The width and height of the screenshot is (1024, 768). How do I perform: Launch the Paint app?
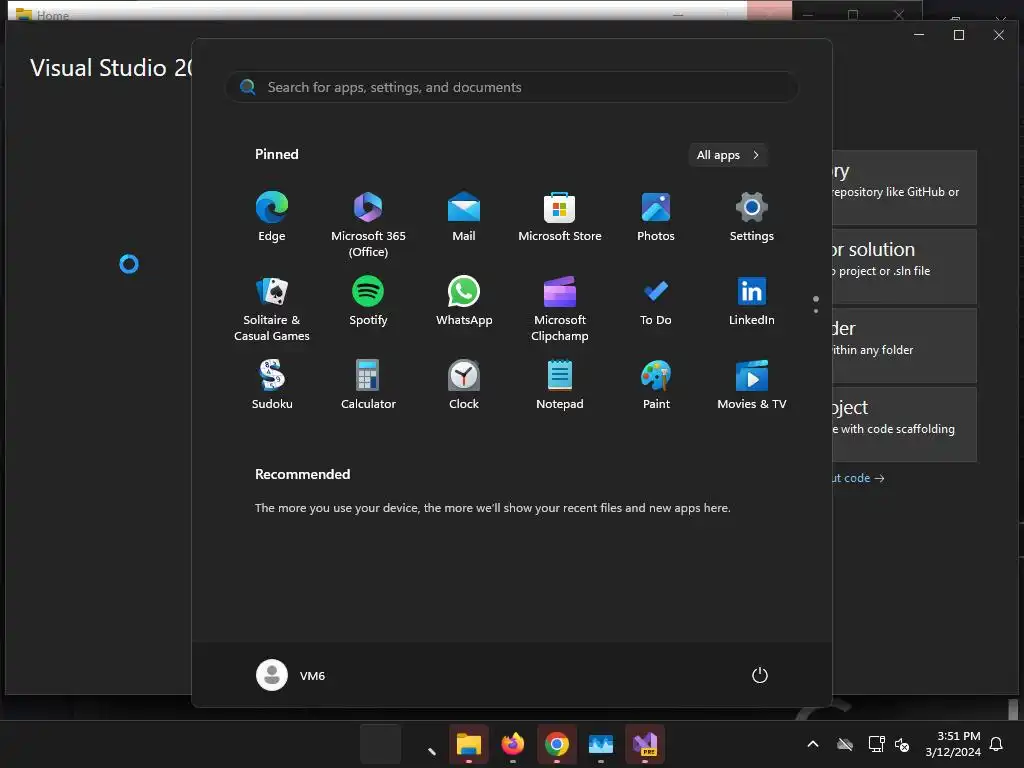tap(656, 385)
